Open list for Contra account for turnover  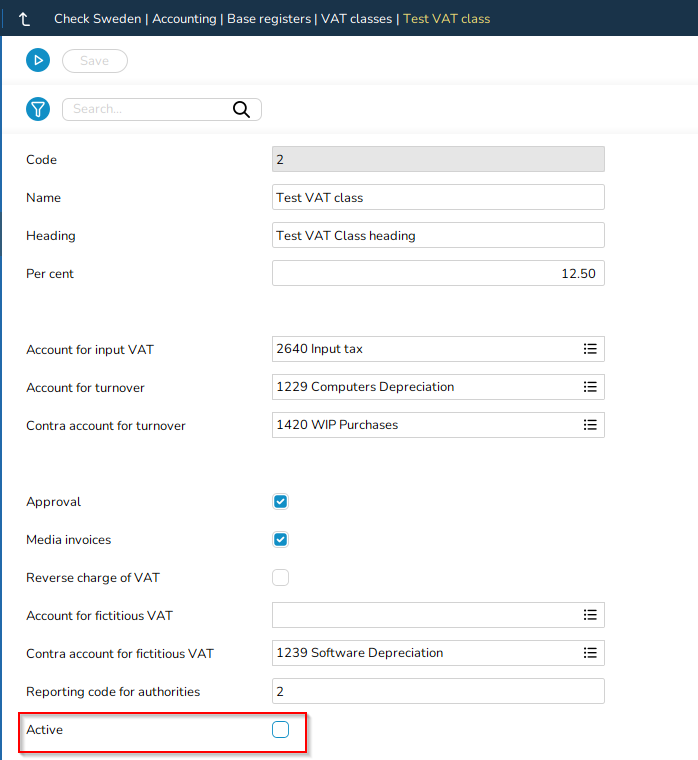pyautogui.click(x=590, y=425)
